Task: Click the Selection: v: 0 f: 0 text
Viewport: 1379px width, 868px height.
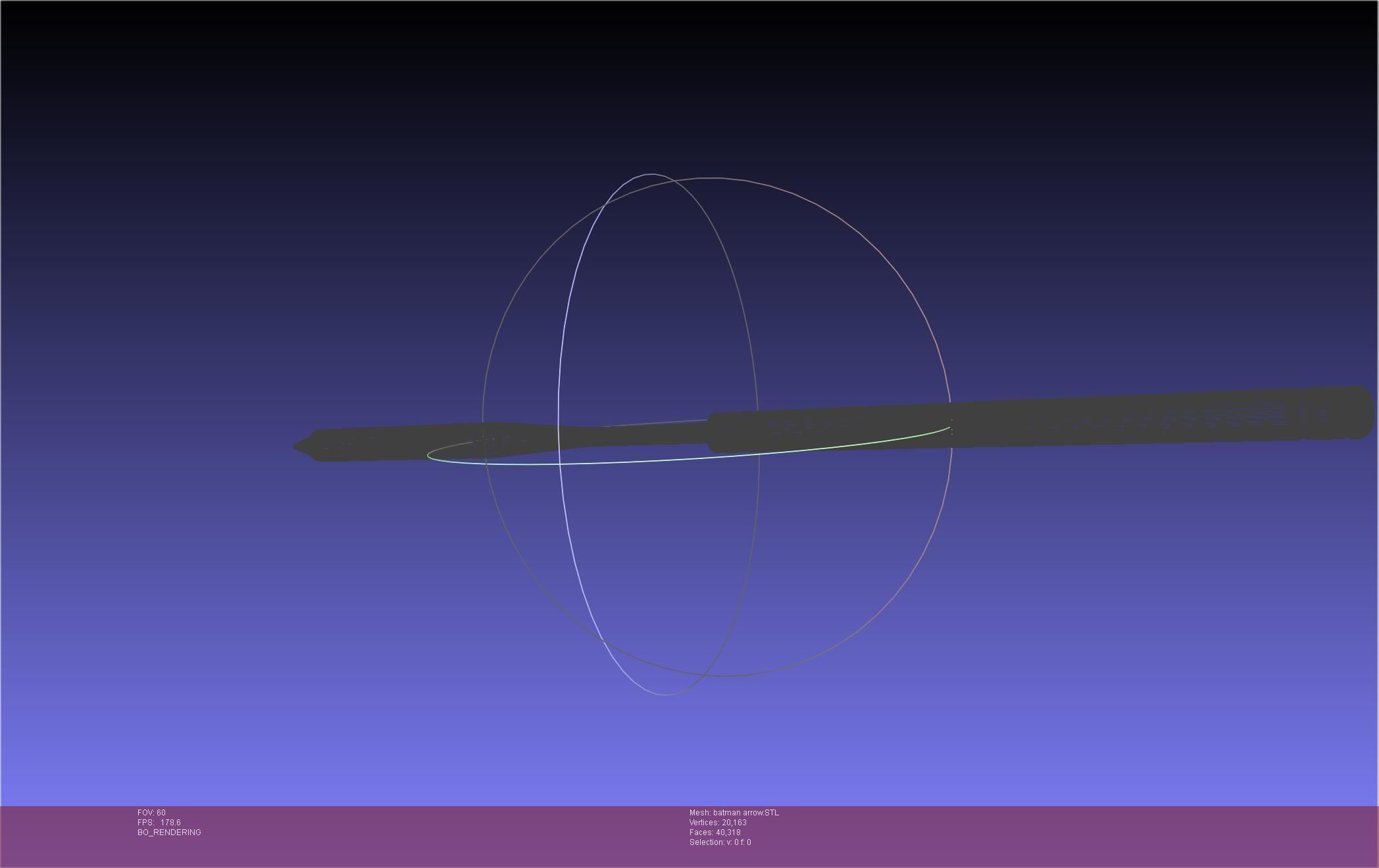Action: 720,842
